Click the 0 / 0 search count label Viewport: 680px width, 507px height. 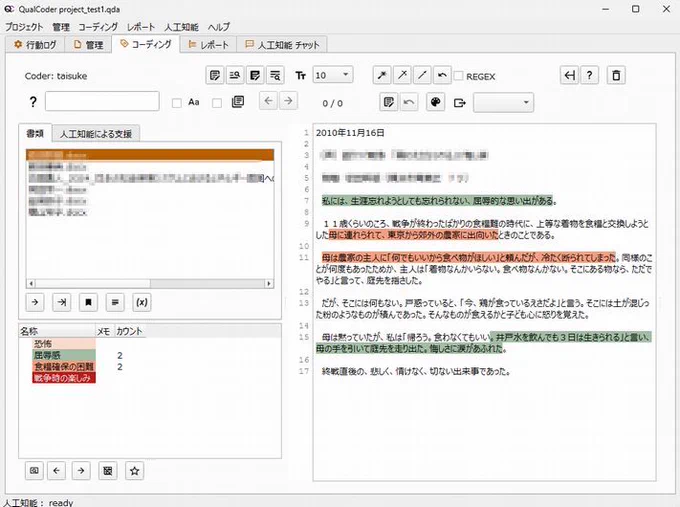333,103
